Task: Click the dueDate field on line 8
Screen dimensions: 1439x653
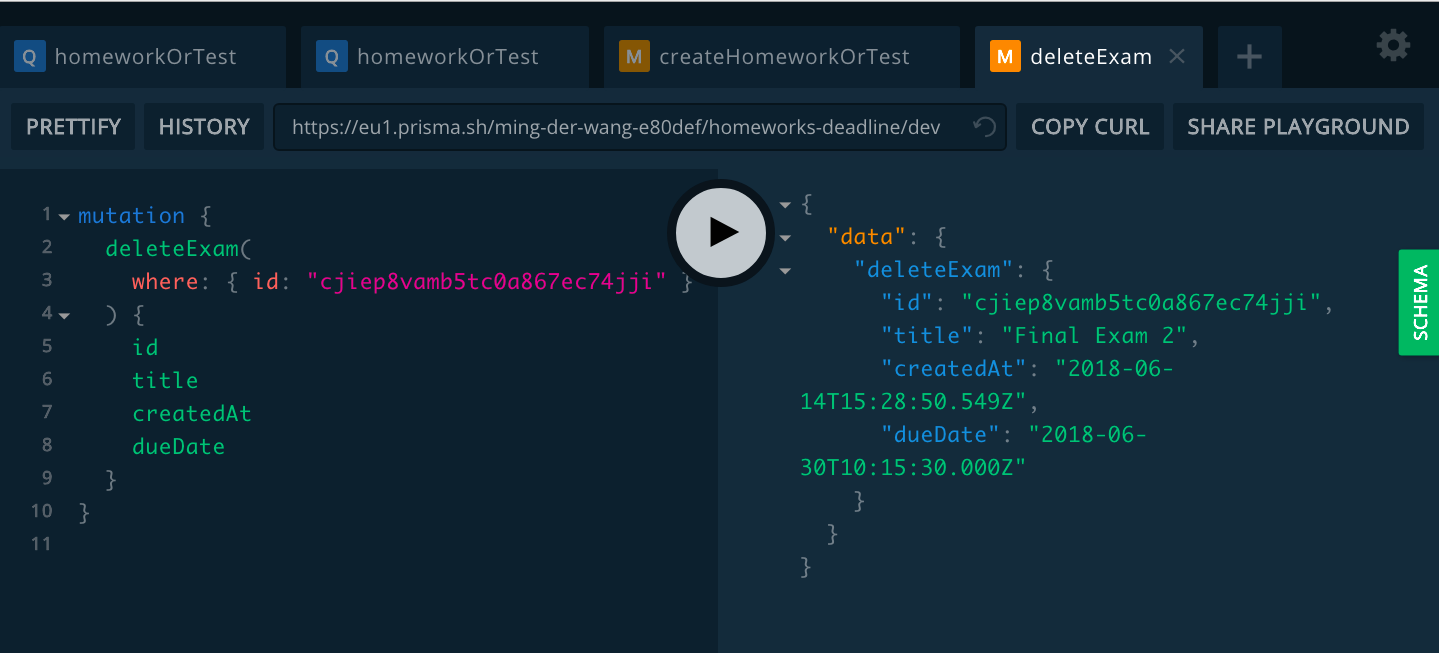Action: pyautogui.click(x=178, y=446)
